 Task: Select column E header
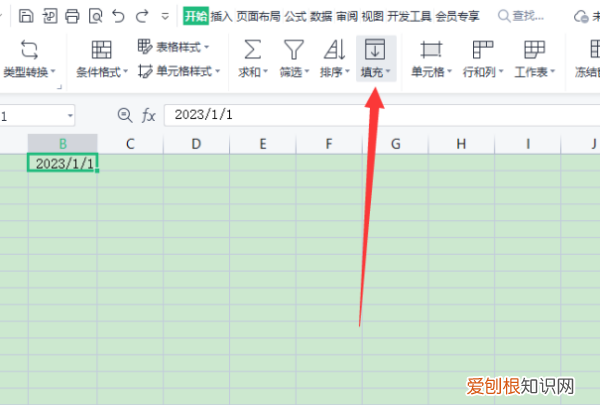pyautogui.click(x=262, y=144)
